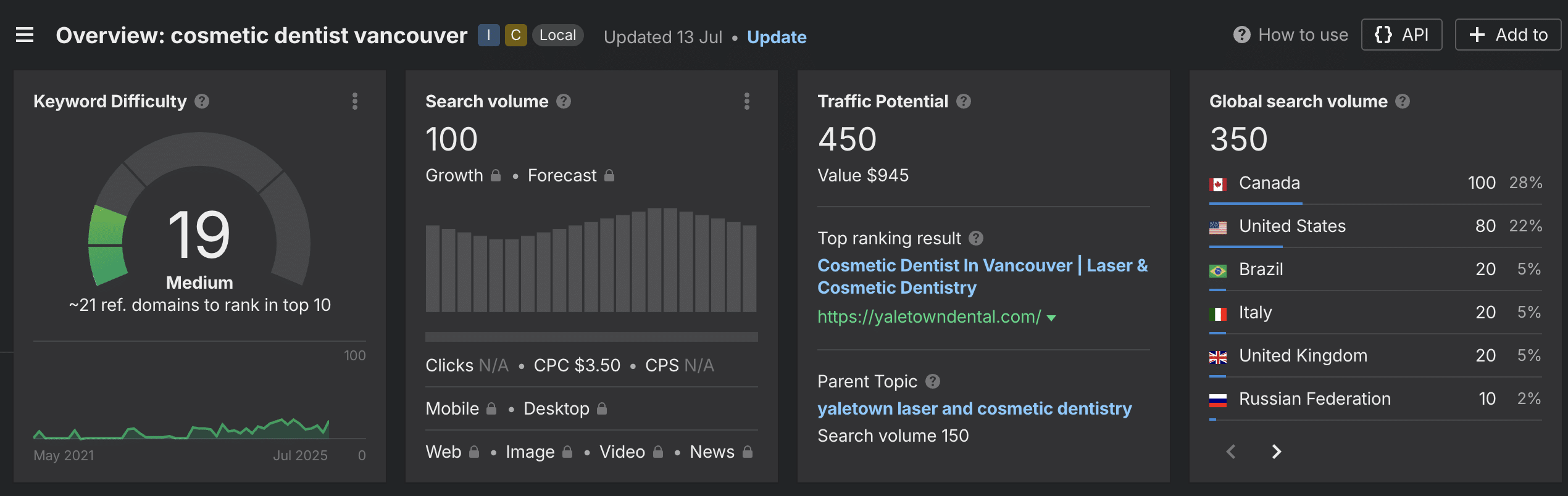The height and width of the screenshot is (496, 1568).
Task: Click the Keyword Difficulty history line chart
Action: coord(181,428)
